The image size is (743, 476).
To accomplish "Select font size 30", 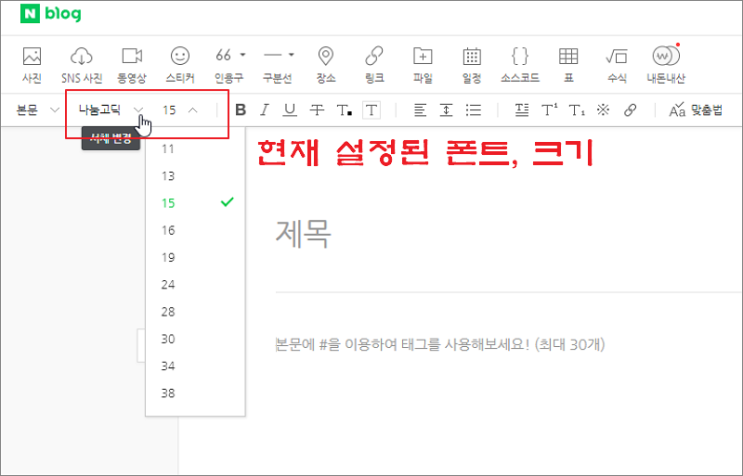I will point(195,339).
